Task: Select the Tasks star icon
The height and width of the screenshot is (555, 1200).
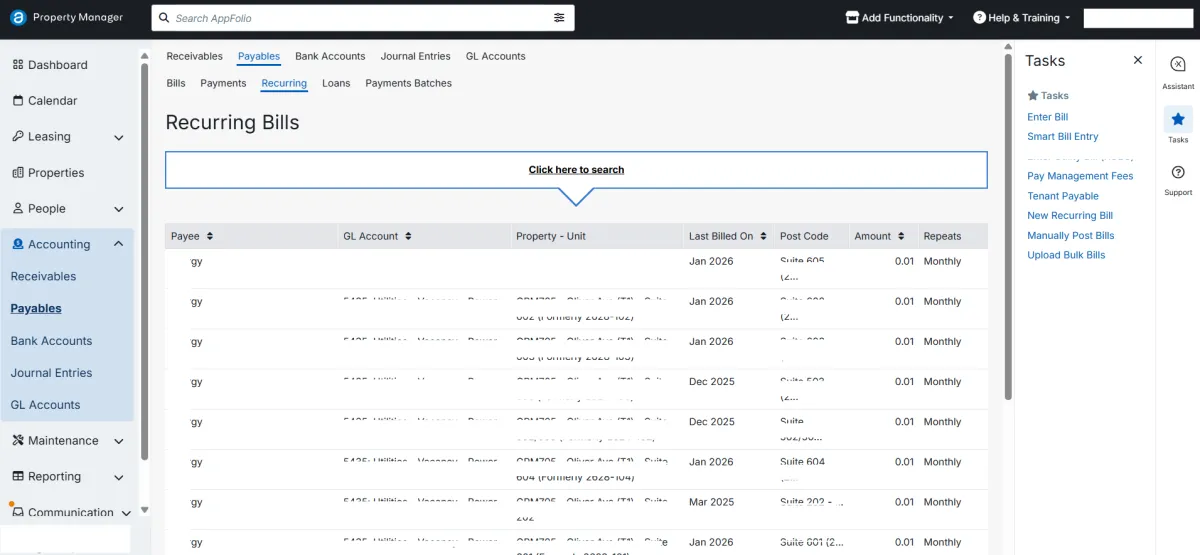Action: click(x=1178, y=119)
